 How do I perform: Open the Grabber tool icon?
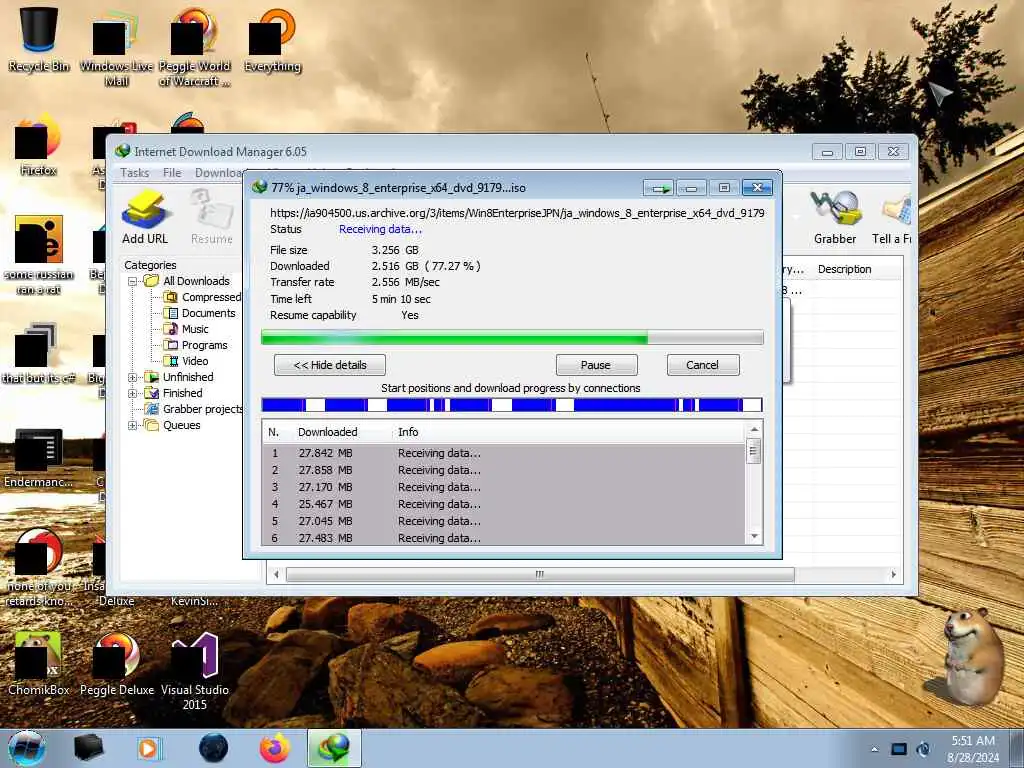835,217
